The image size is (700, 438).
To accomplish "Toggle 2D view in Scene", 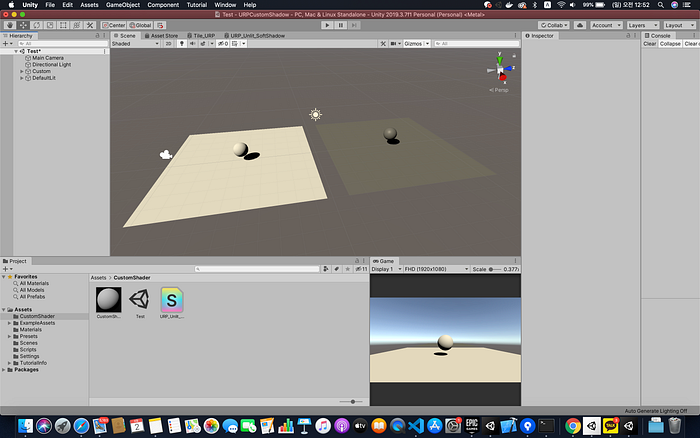I will coord(168,43).
